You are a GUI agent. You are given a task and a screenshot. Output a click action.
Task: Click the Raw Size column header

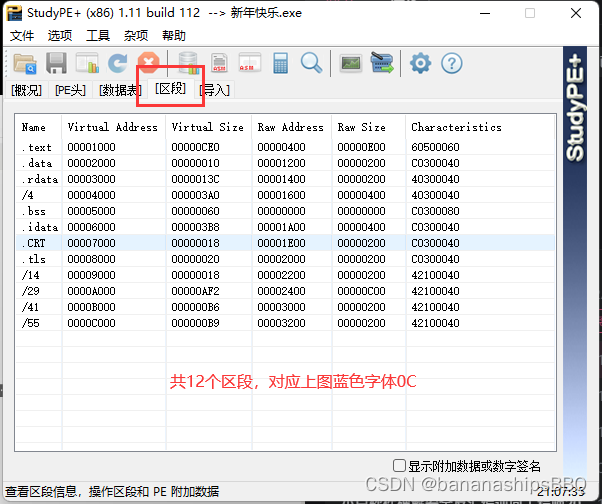point(369,127)
